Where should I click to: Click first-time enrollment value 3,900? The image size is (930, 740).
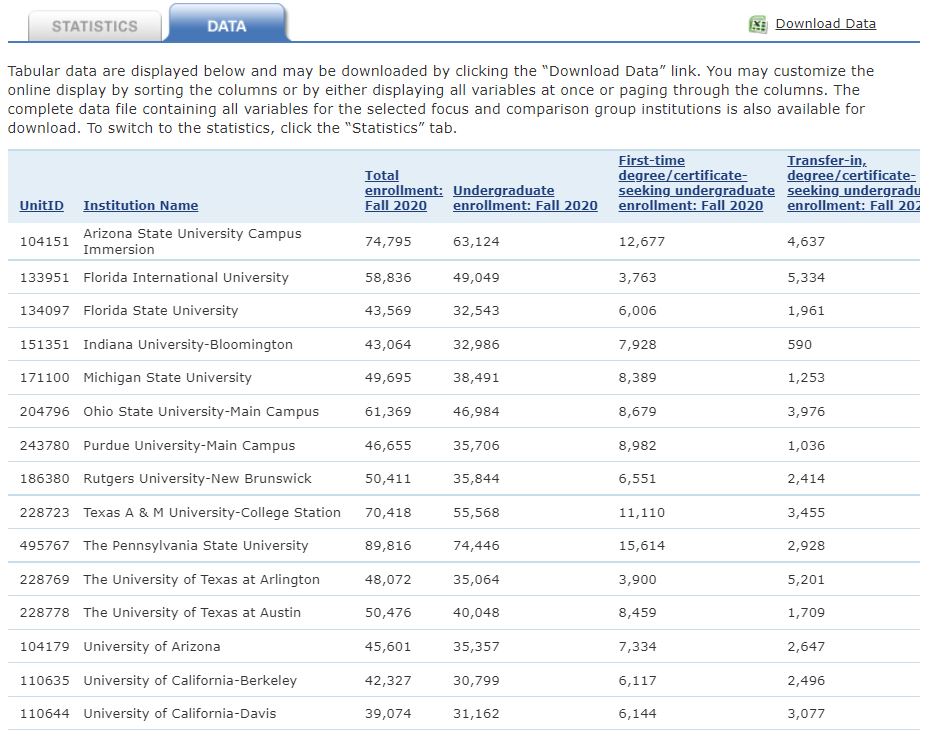[x=638, y=579]
